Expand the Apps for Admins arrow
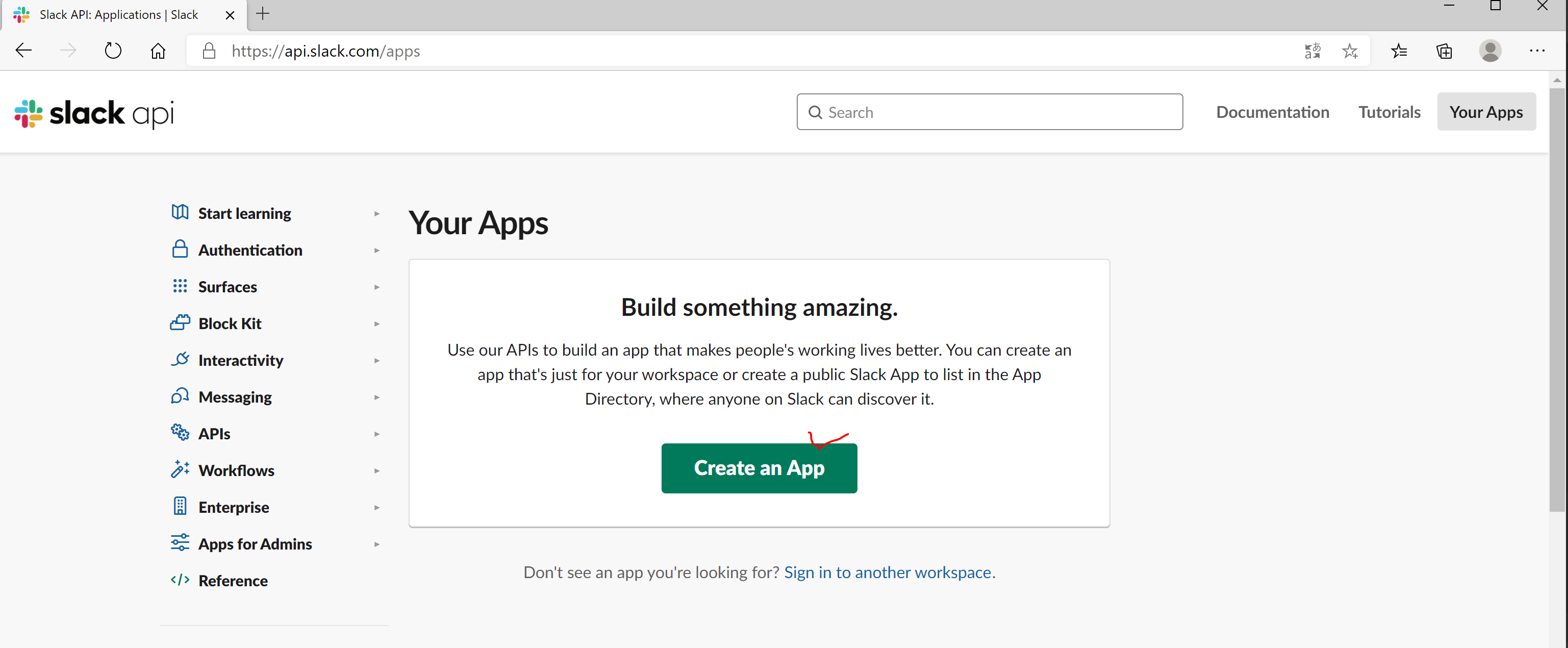The width and height of the screenshot is (1568, 648). pos(377,544)
